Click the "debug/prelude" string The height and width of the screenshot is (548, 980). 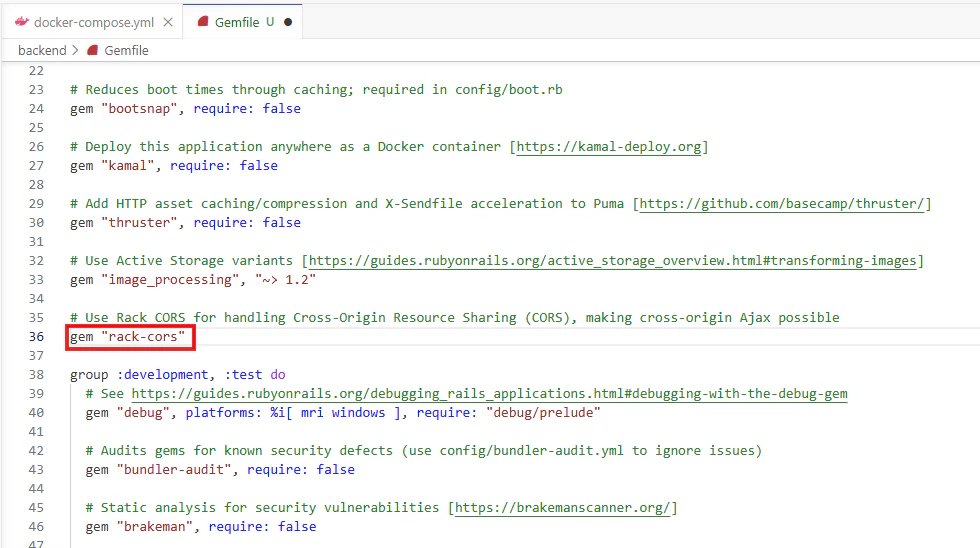coord(543,412)
